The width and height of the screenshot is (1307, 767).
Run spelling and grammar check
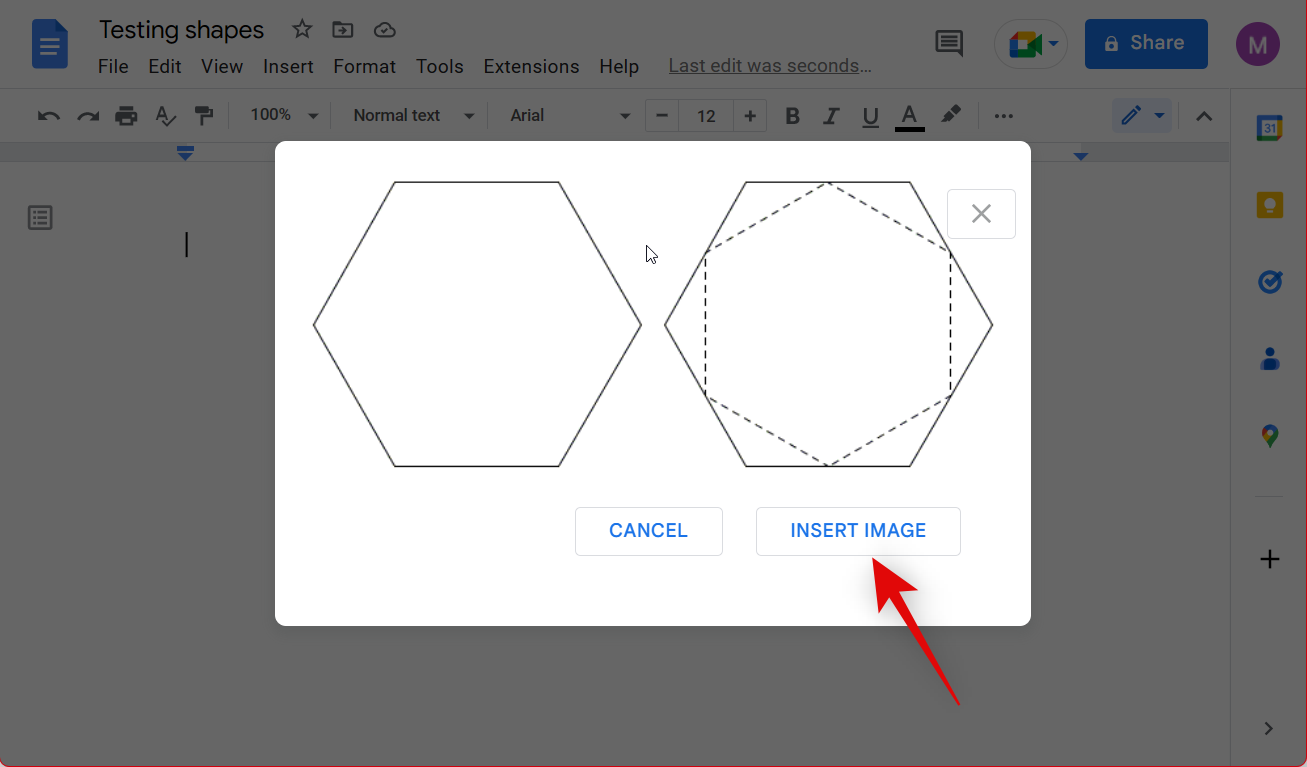click(165, 116)
